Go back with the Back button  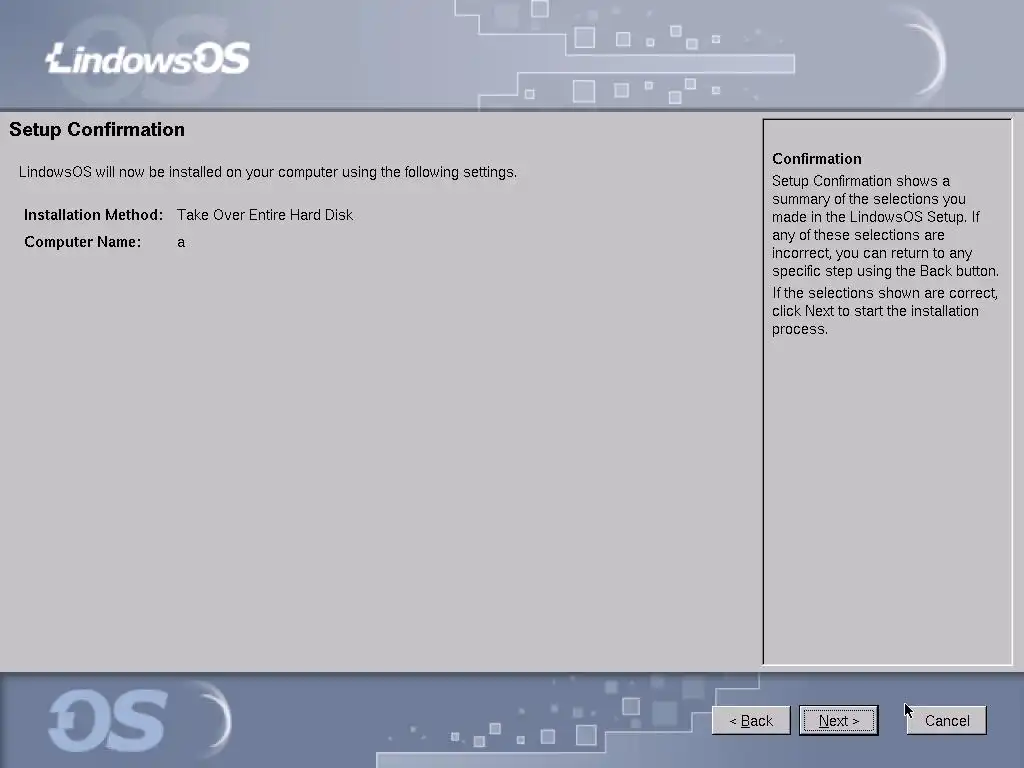point(751,720)
